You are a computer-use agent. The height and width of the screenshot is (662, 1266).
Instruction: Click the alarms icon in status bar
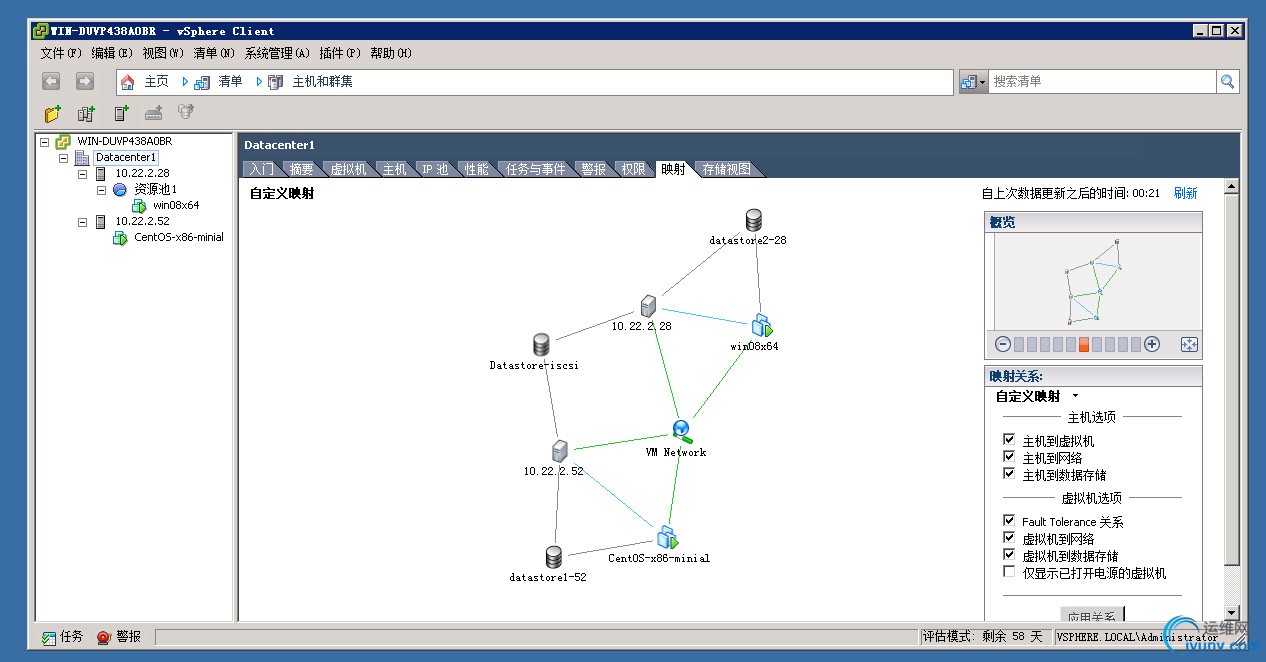coord(104,637)
